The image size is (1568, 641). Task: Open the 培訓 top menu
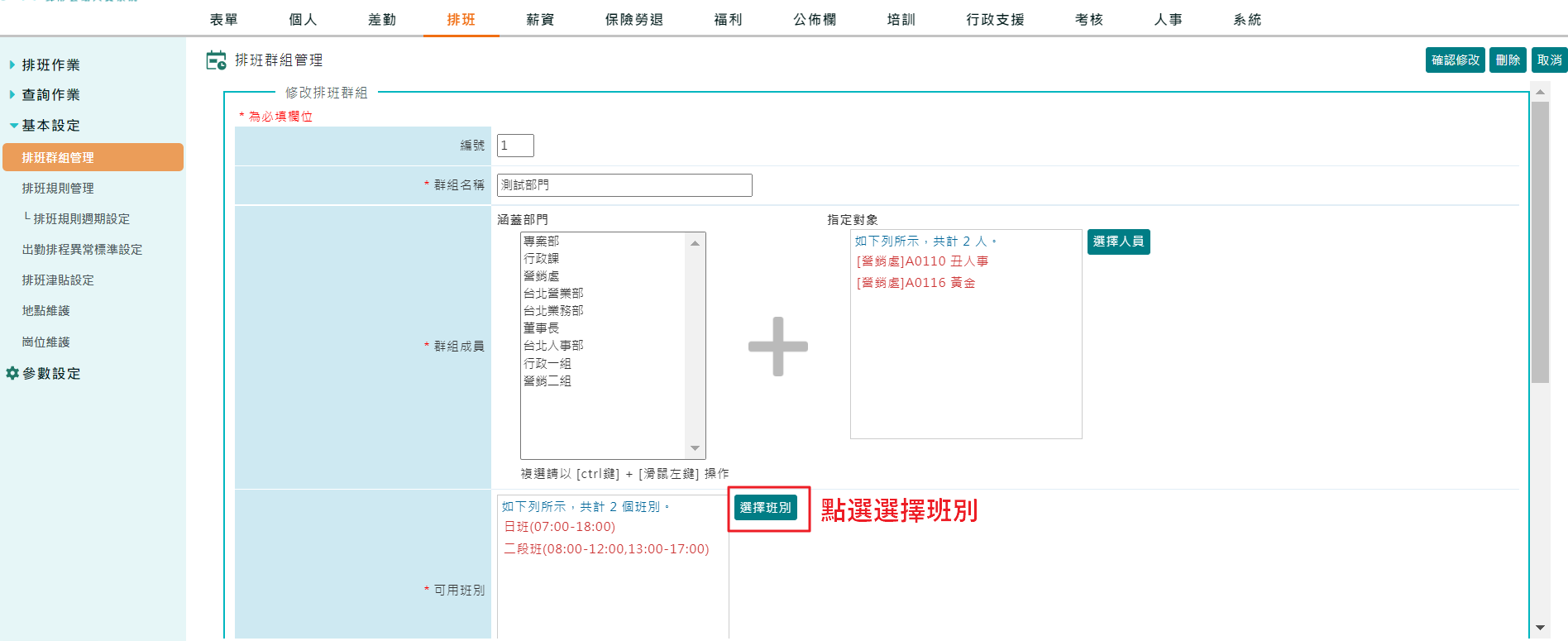point(901,19)
